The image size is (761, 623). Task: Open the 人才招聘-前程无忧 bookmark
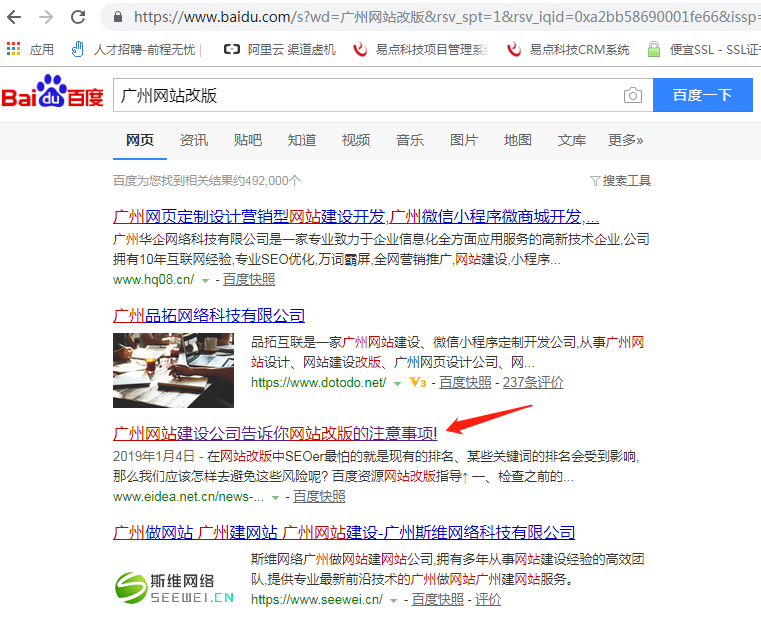(135, 49)
